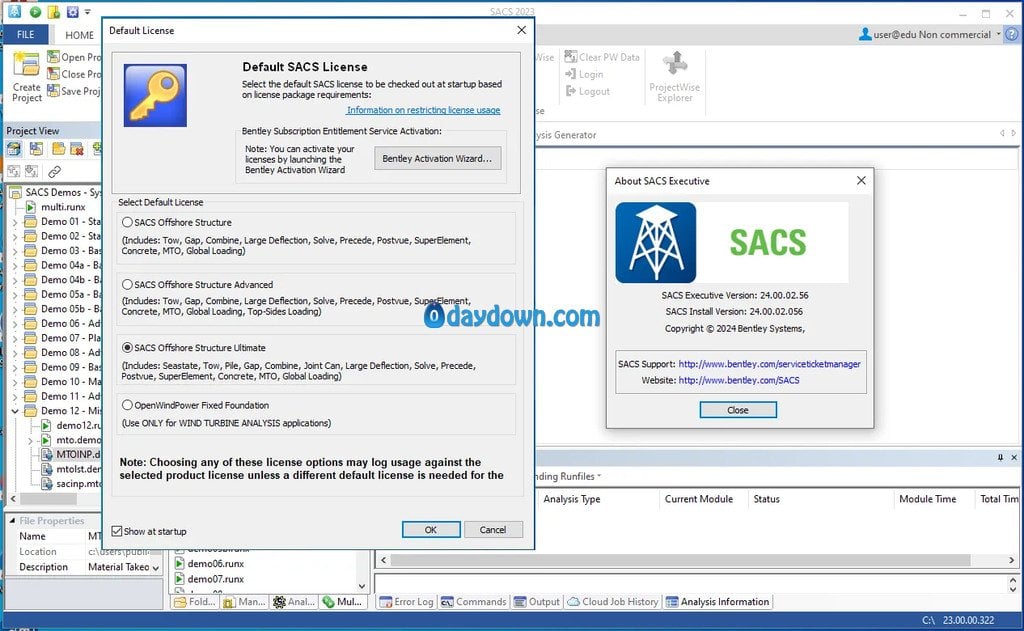Switch to the HOME ribbon tab

point(79,35)
